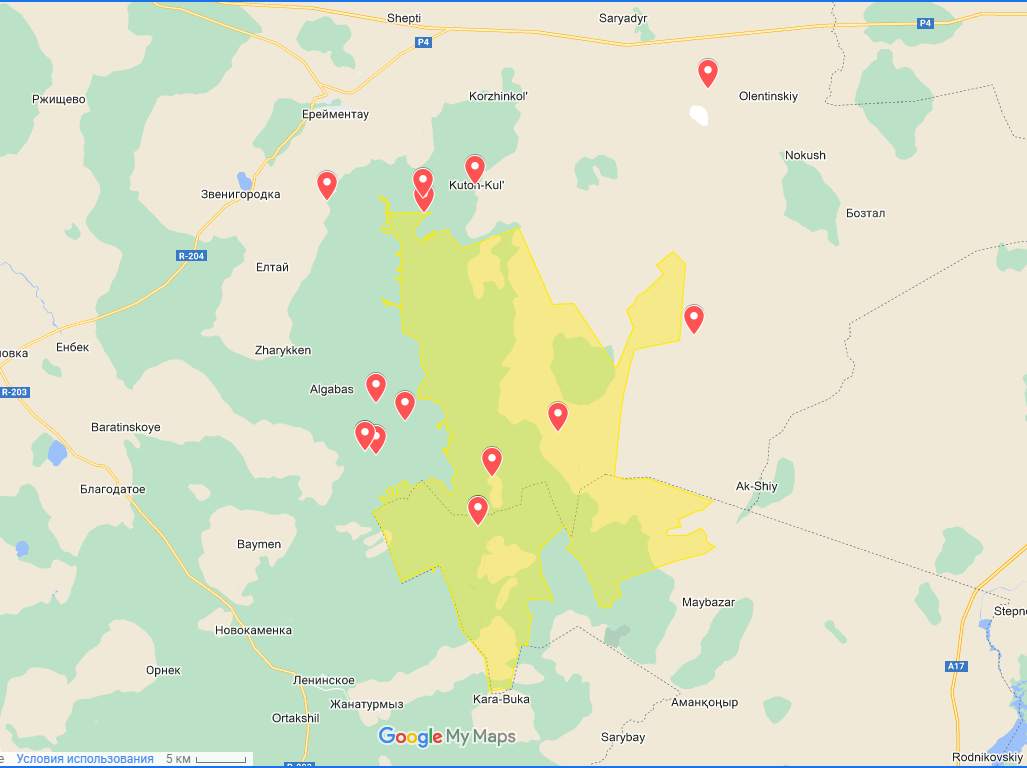Select the Olentinskiy label
This screenshot has width=1027, height=768.
coord(768,96)
